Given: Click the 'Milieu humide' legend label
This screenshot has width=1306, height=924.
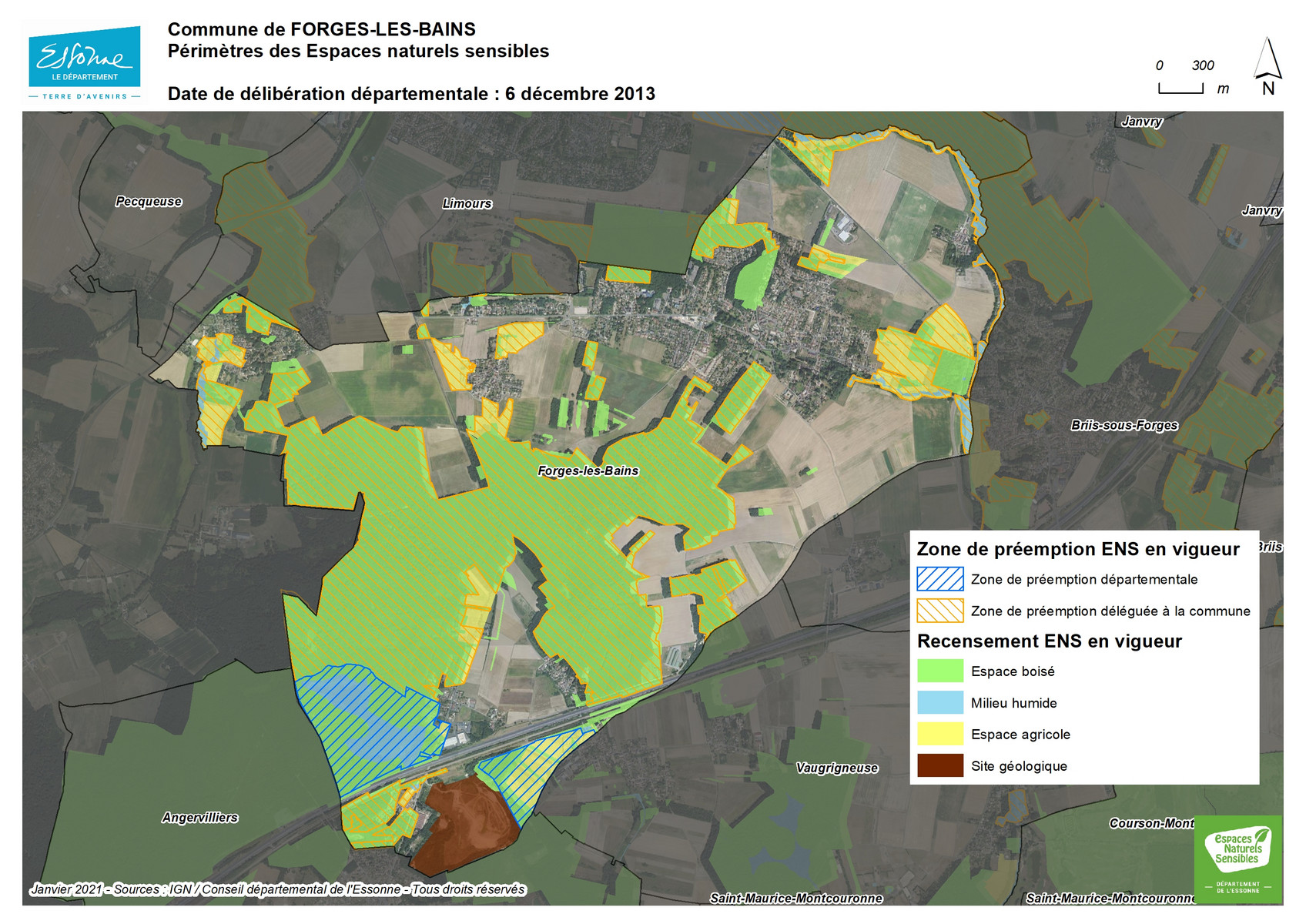Looking at the screenshot, I should point(1013,703).
